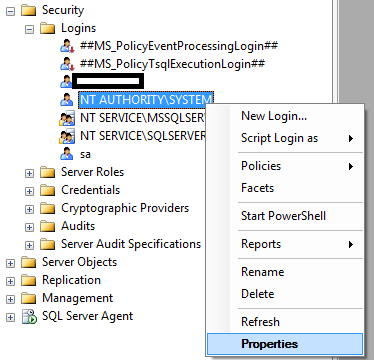Select the sa login name

pyautogui.click(x=85, y=154)
